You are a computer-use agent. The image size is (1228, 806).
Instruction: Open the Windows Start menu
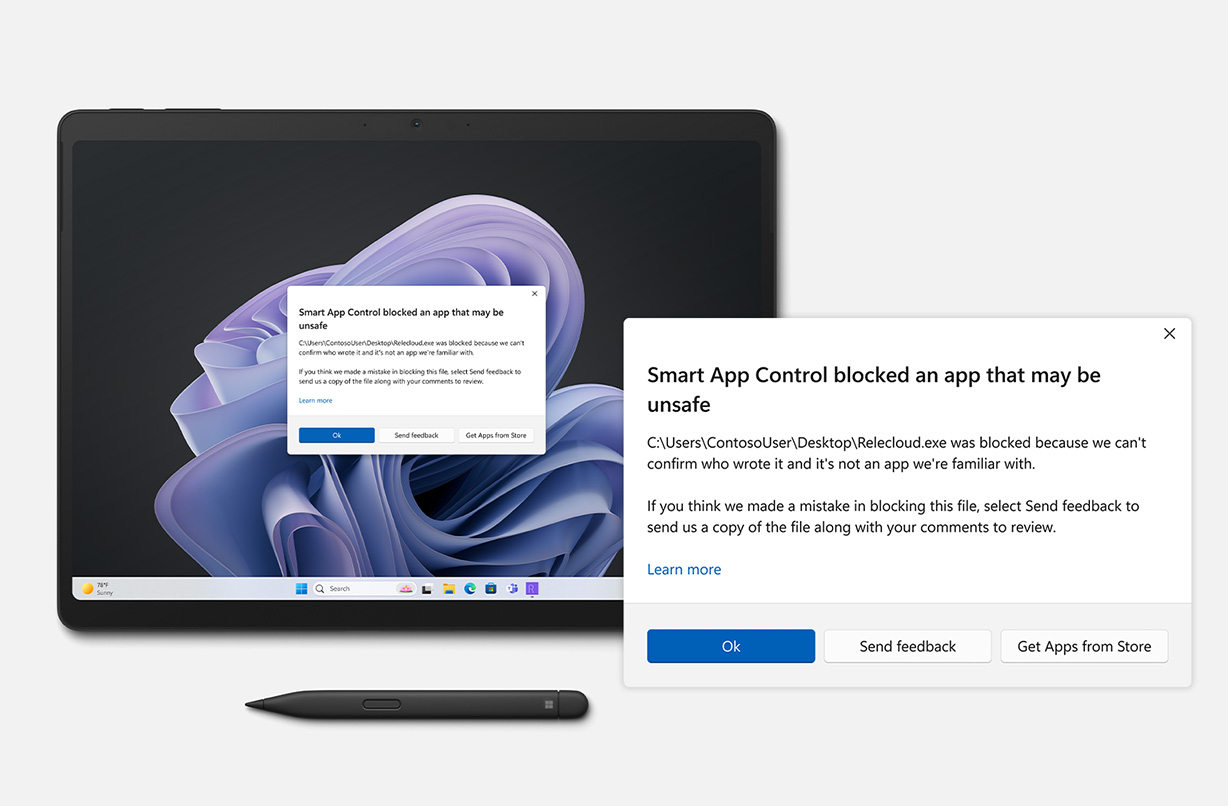coord(301,589)
